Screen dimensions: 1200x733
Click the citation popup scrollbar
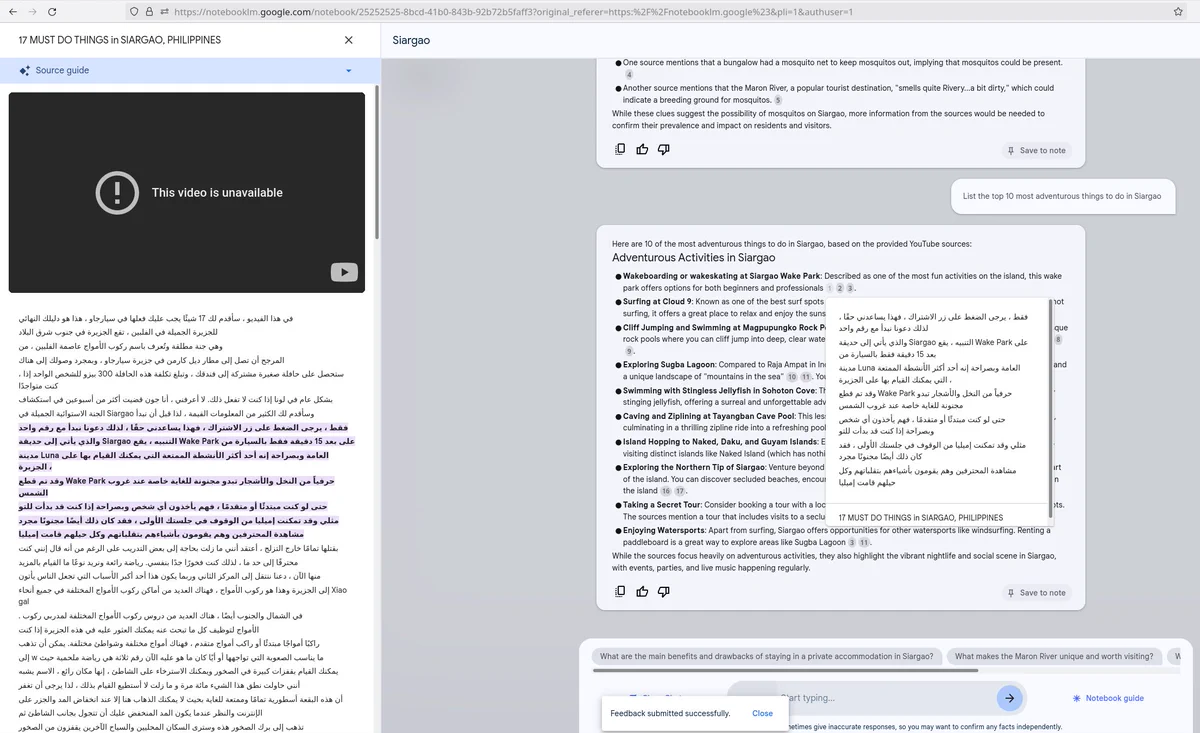coord(1050,410)
